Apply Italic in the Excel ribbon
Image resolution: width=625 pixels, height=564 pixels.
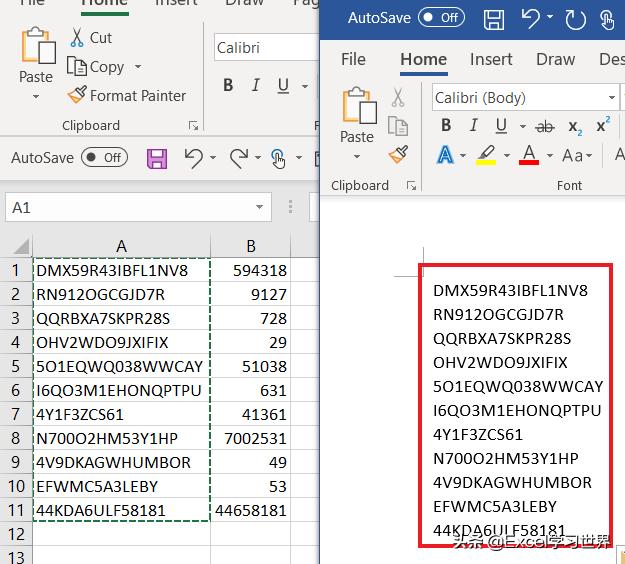[256, 85]
